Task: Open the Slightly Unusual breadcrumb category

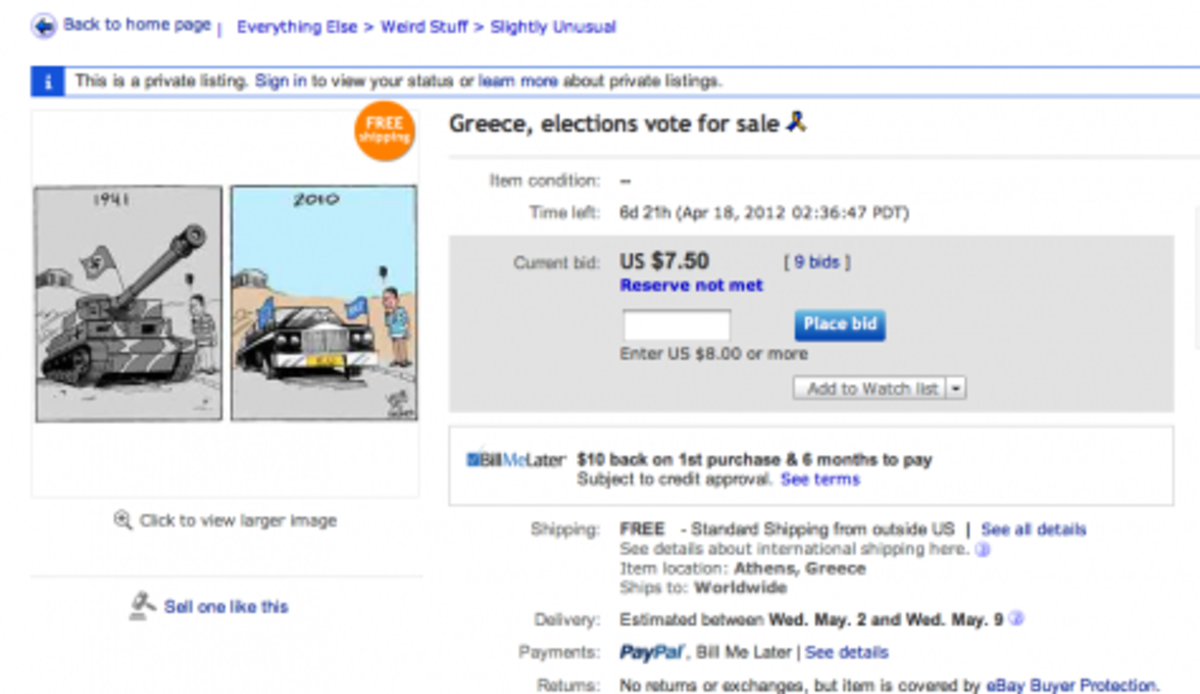Action: [x=553, y=27]
